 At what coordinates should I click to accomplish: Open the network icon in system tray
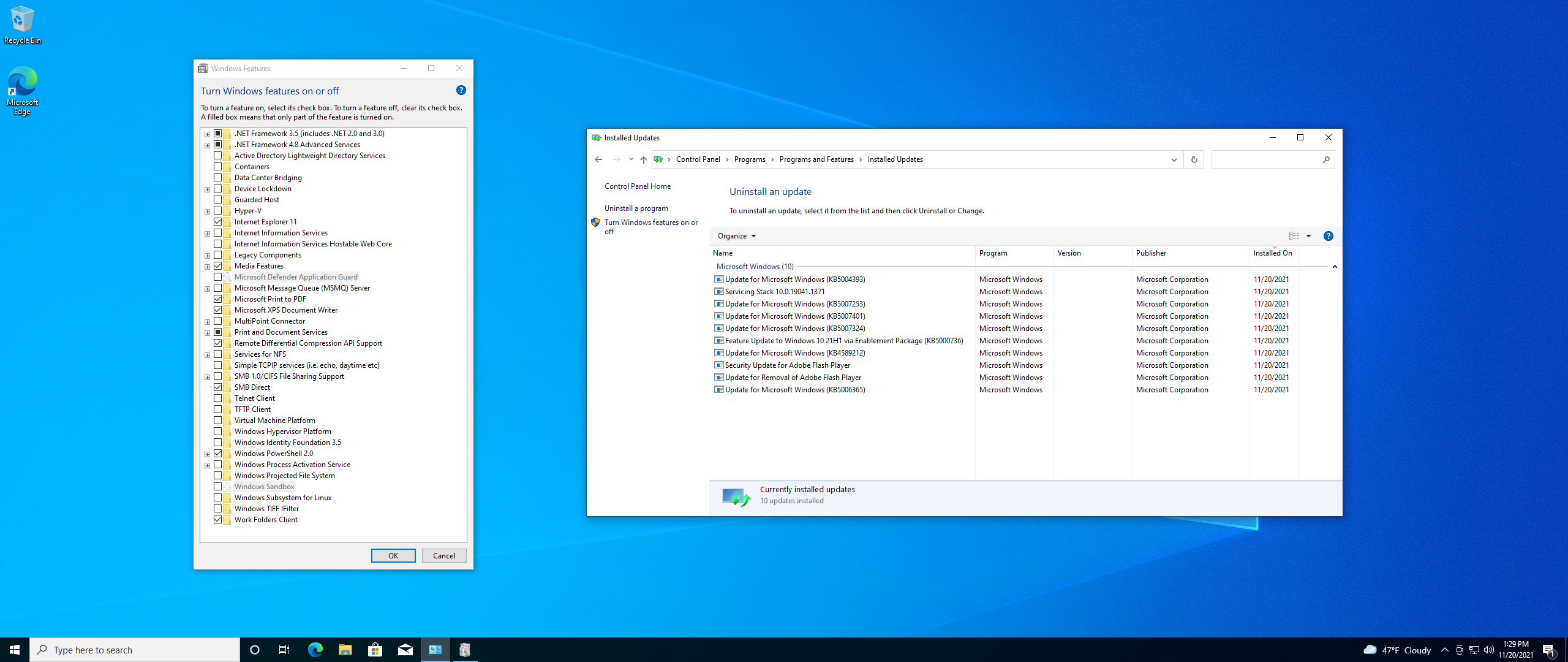[x=1474, y=650]
